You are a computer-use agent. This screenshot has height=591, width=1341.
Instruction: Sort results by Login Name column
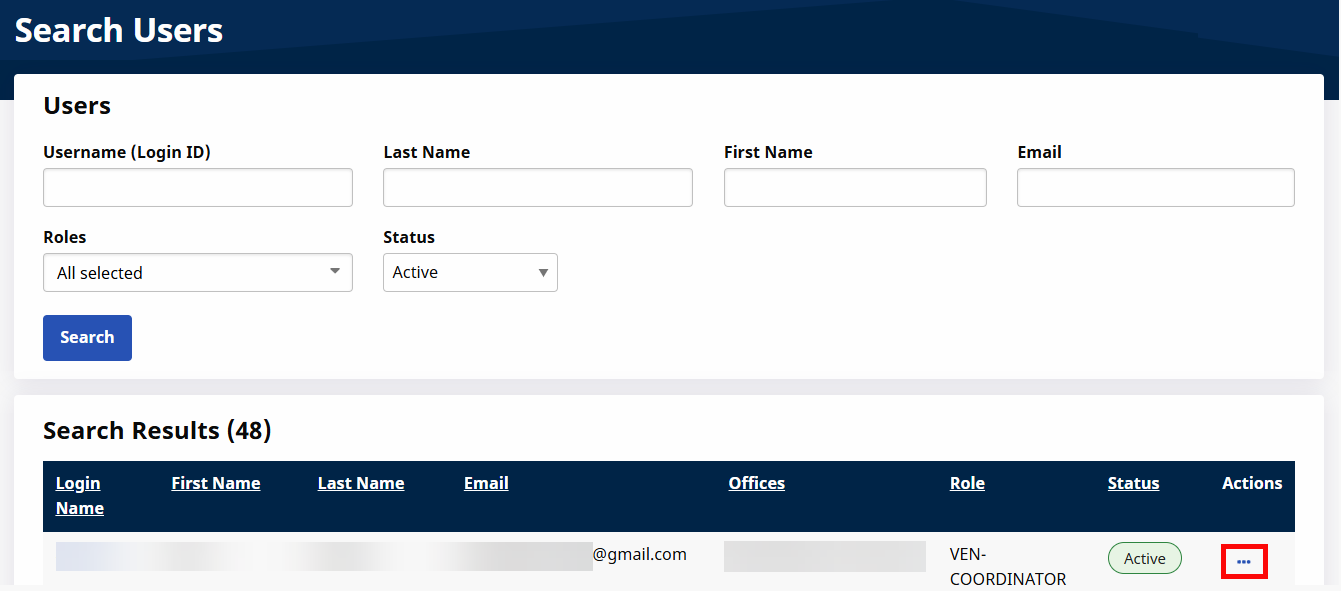click(x=79, y=495)
